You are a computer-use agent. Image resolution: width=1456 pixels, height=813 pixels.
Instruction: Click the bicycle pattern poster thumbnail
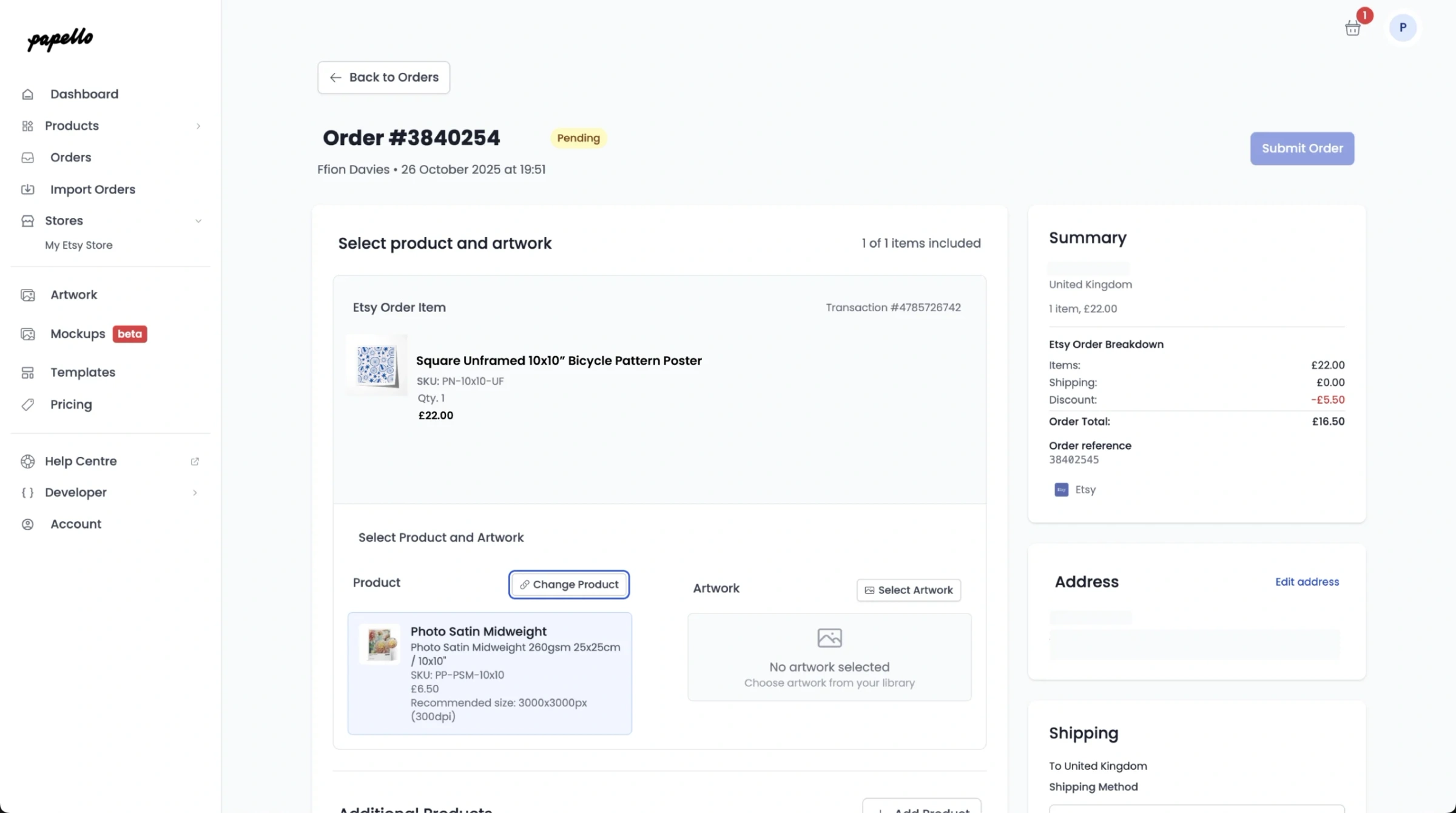point(377,365)
